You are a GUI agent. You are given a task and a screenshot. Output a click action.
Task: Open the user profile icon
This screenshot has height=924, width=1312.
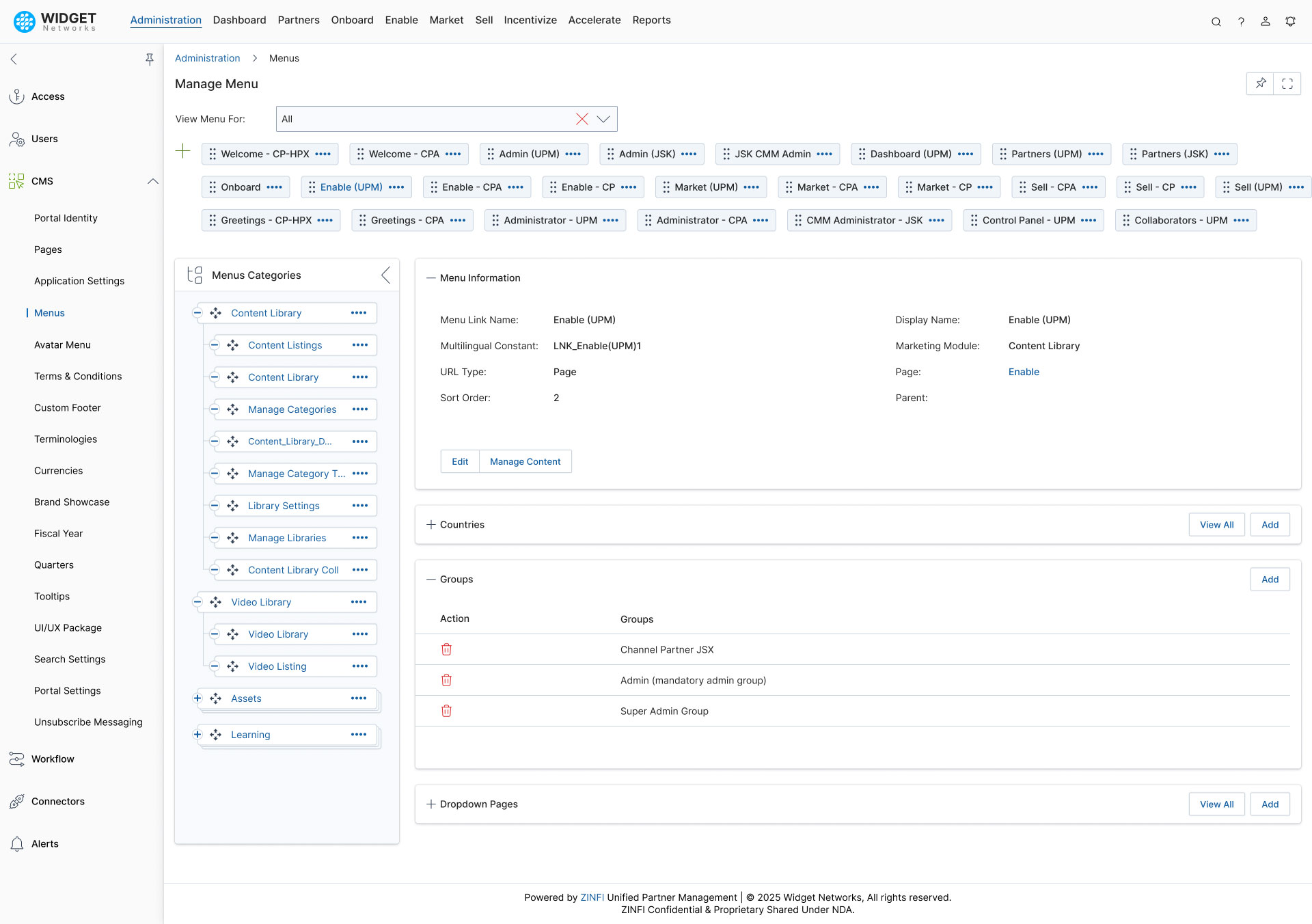[1265, 21]
